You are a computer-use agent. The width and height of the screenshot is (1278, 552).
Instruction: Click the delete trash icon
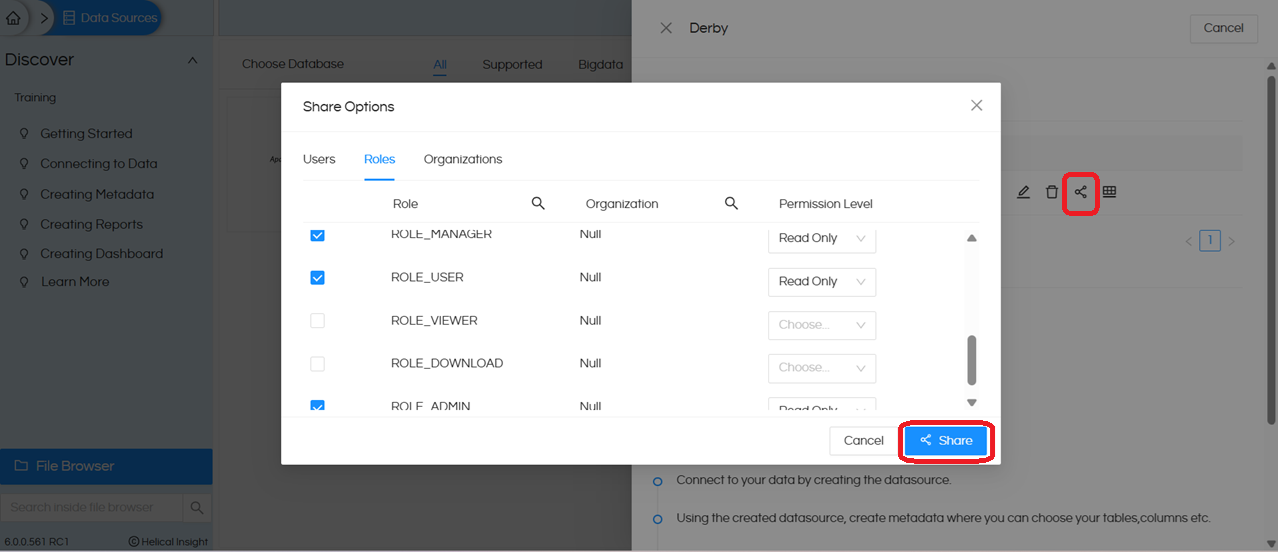(1051, 192)
